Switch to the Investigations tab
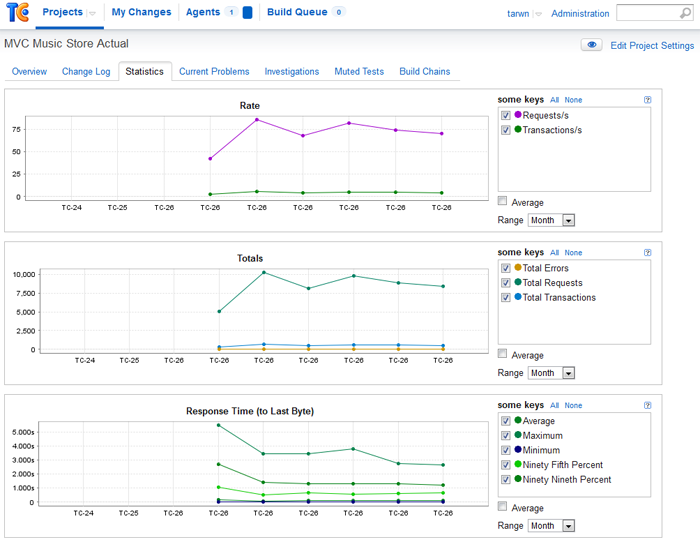700x542 pixels. coord(292,71)
